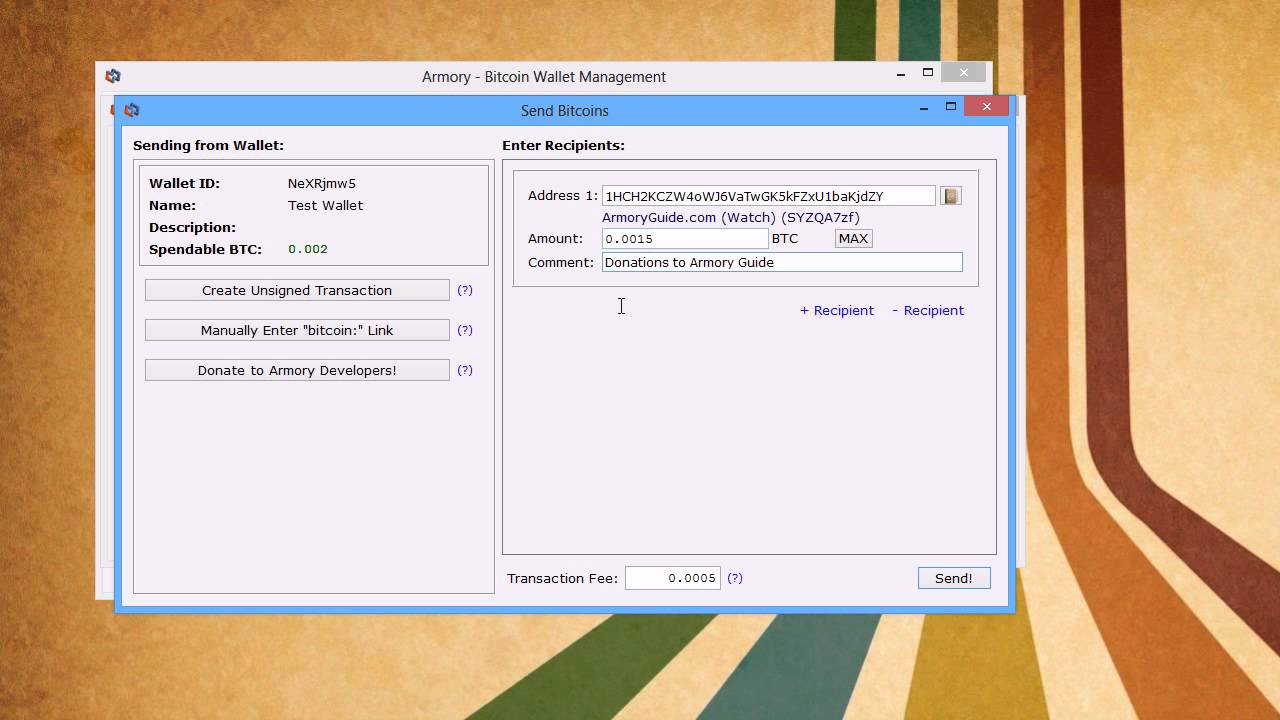Show help (?) for Donate to Armory Developers
This screenshot has height=720, width=1280.
pyautogui.click(x=465, y=370)
